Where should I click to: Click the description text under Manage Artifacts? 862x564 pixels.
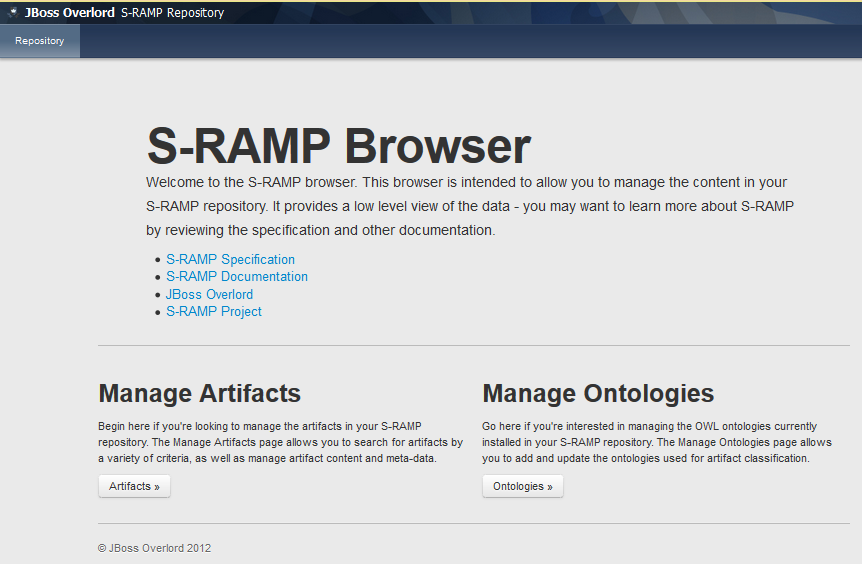pos(280,442)
